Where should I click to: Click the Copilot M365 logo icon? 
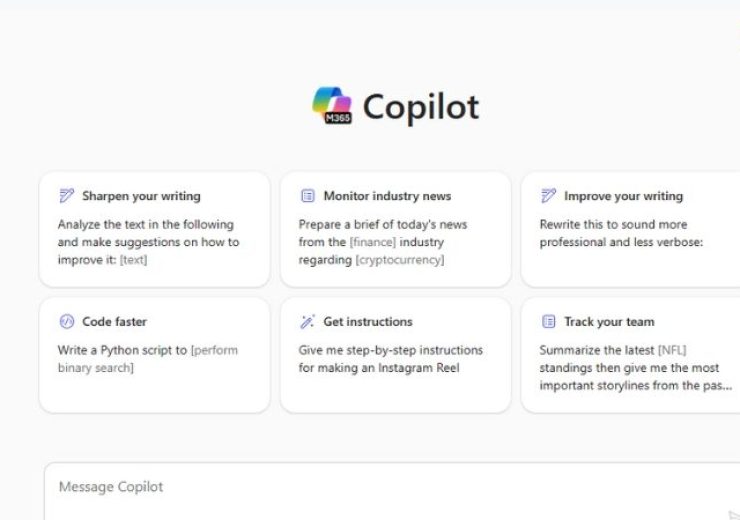[332, 105]
